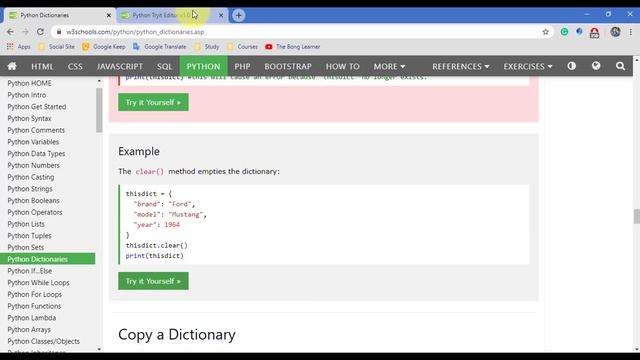Open Python Tuples in sidebar
Viewport: 640px width, 360px height.
coord(29,236)
